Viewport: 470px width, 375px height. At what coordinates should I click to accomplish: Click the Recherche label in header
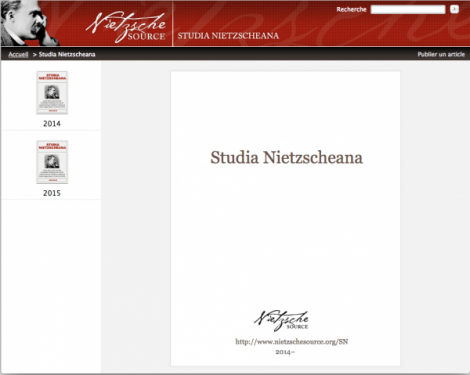[x=351, y=10]
